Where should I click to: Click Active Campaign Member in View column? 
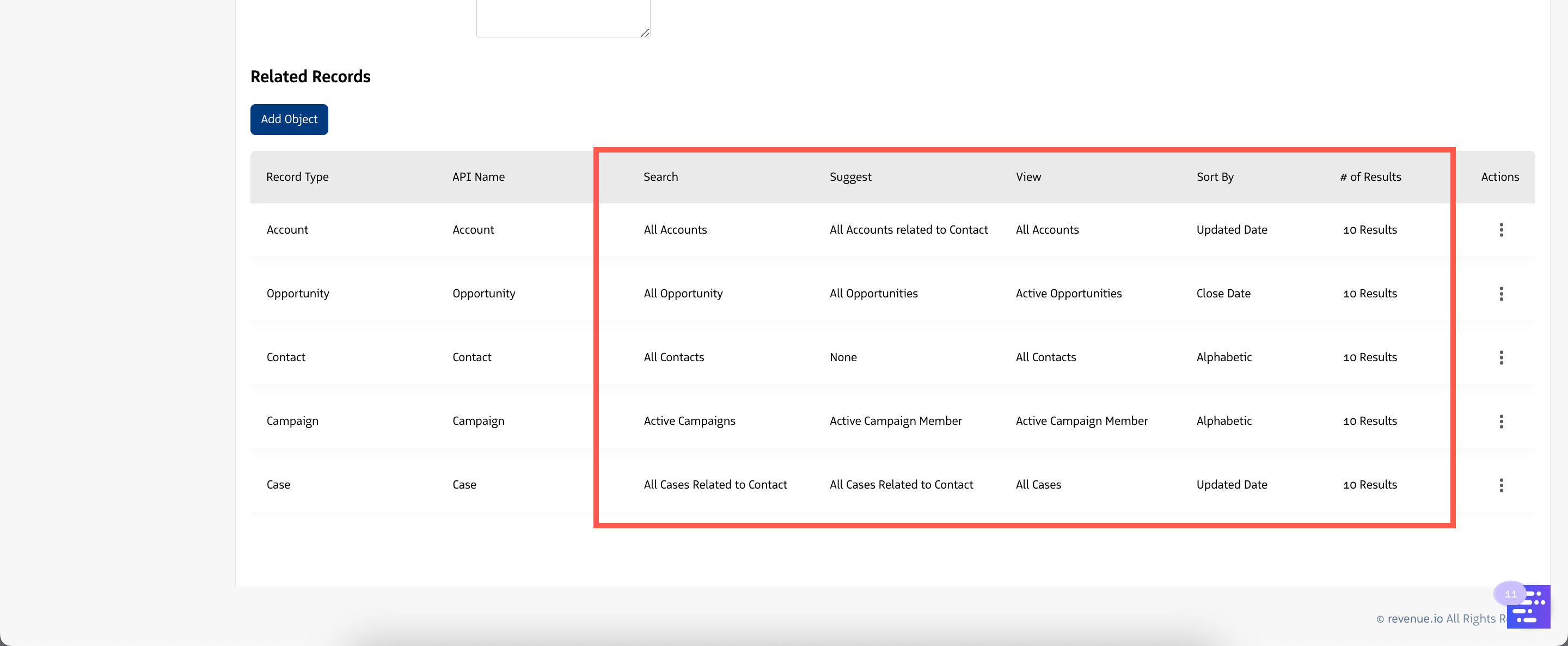coord(1082,422)
